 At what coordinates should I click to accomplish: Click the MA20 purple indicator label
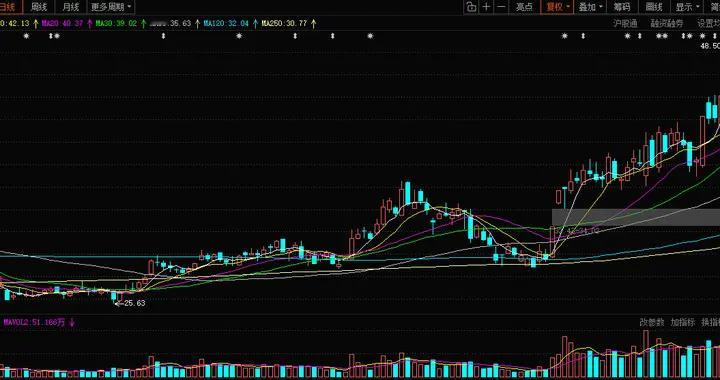(x=62, y=23)
